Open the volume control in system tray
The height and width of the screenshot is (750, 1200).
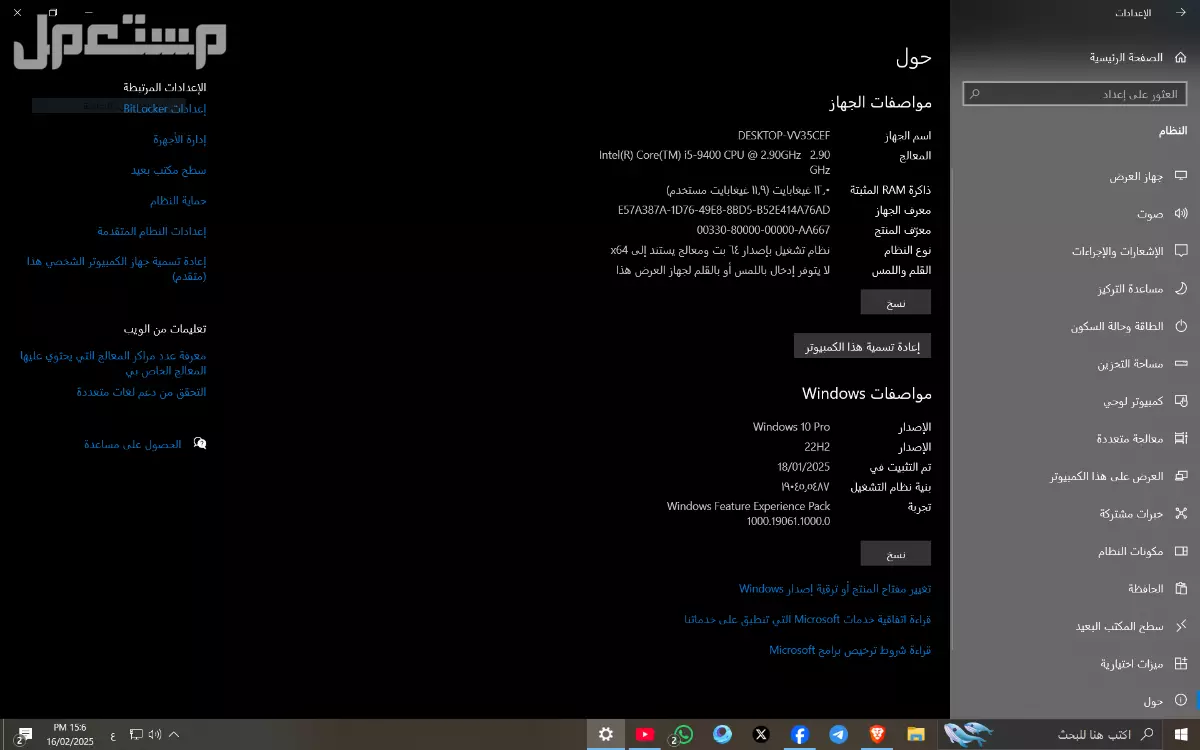(x=155, y=734)
